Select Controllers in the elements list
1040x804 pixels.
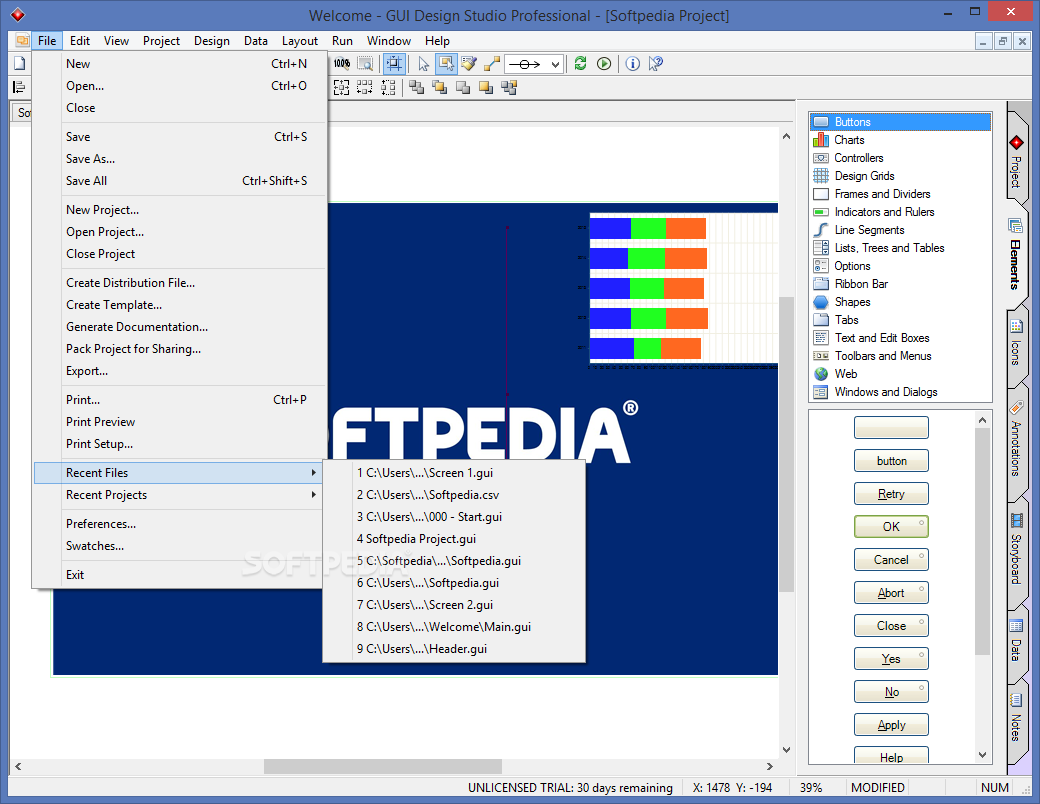point(858,158)
